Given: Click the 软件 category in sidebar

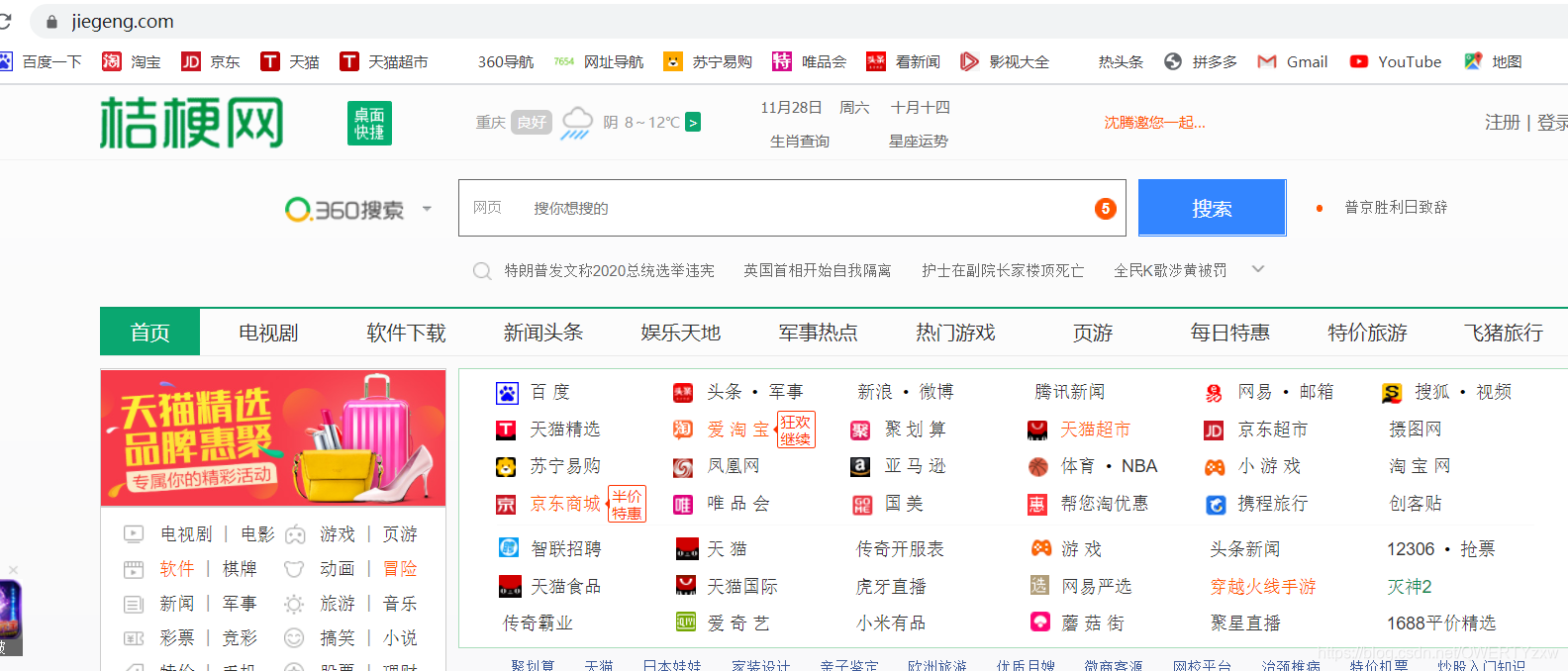Looking at the screenshot, I should click(x=177, y=569).
